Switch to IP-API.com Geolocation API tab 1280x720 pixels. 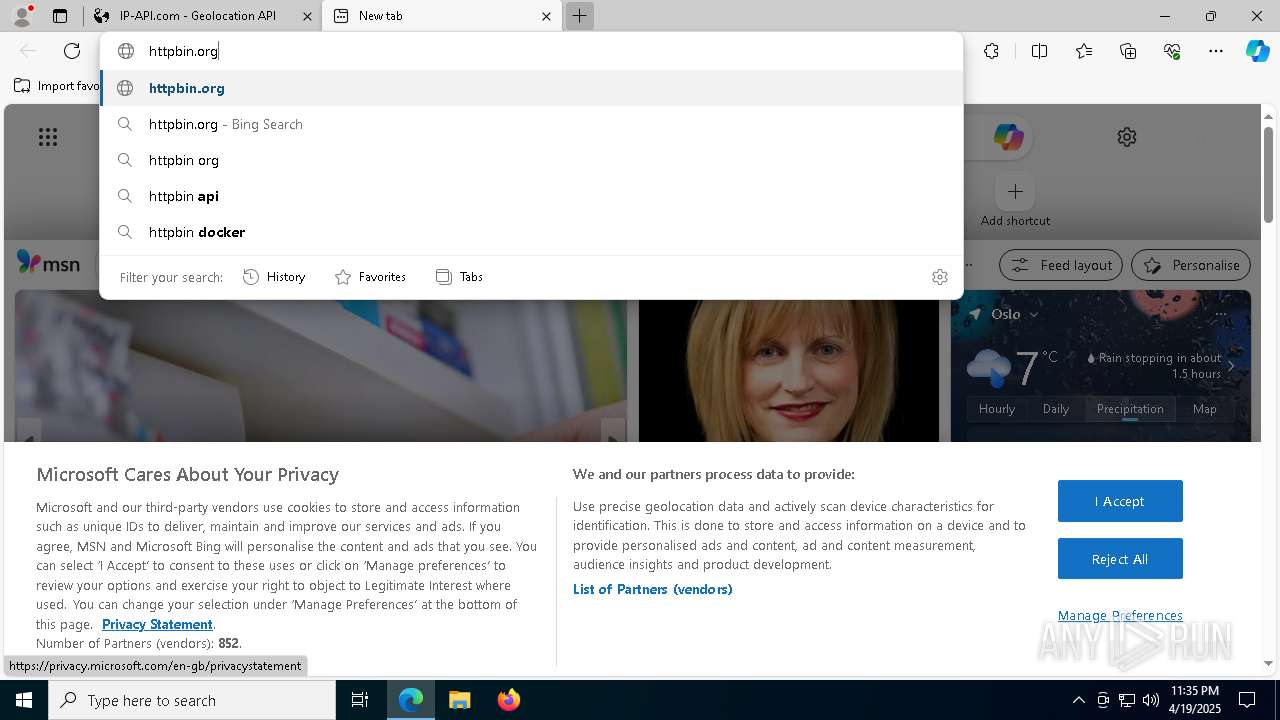pyautogui.click(x=203, y=16)
